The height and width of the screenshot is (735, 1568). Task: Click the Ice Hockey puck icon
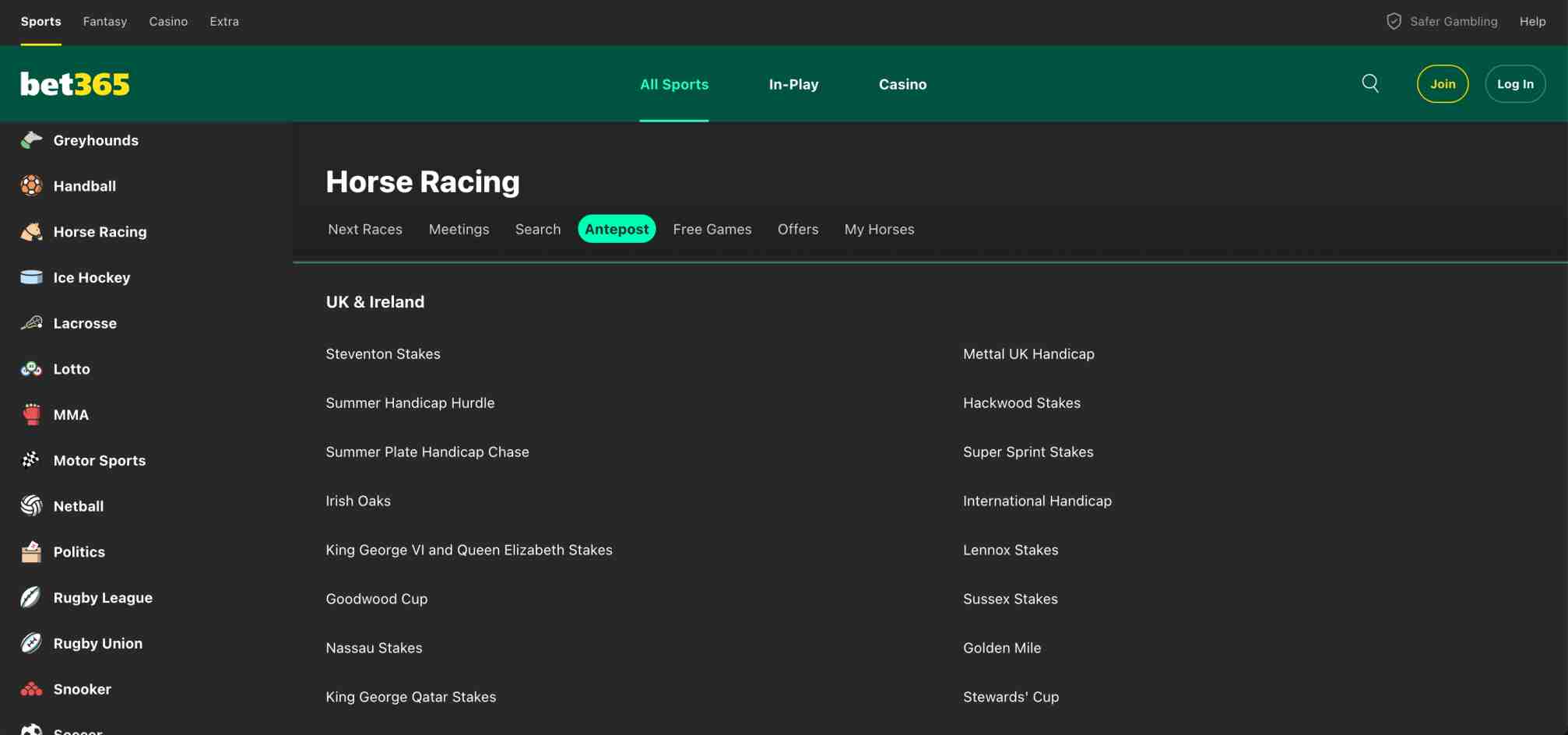31,277
